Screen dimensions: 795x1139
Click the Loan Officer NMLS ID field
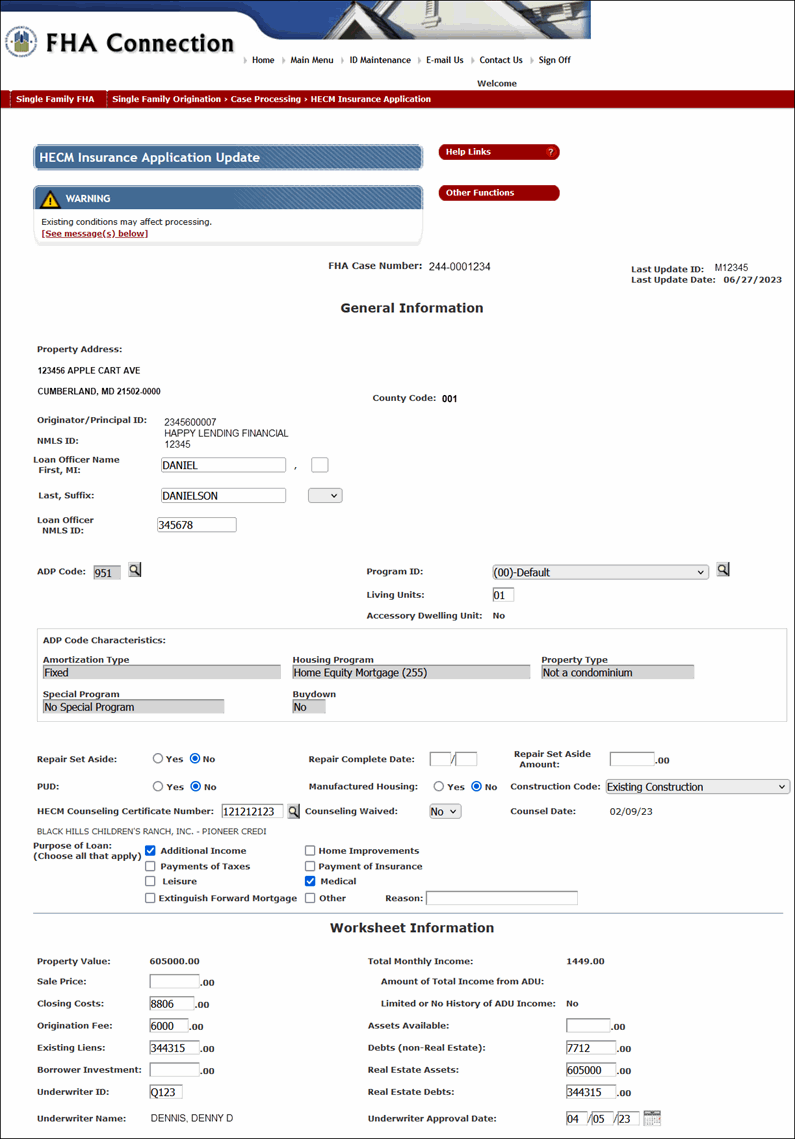coord(197,524)
